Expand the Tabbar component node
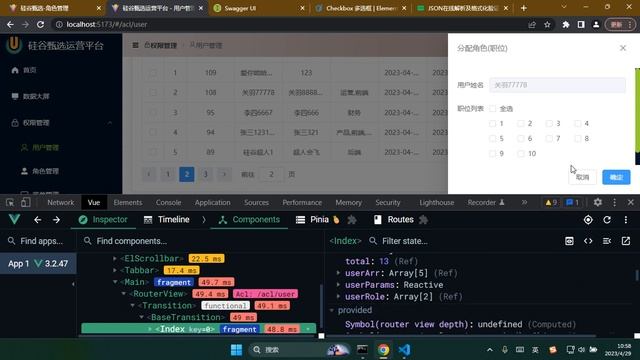 (x=115, y=270)
